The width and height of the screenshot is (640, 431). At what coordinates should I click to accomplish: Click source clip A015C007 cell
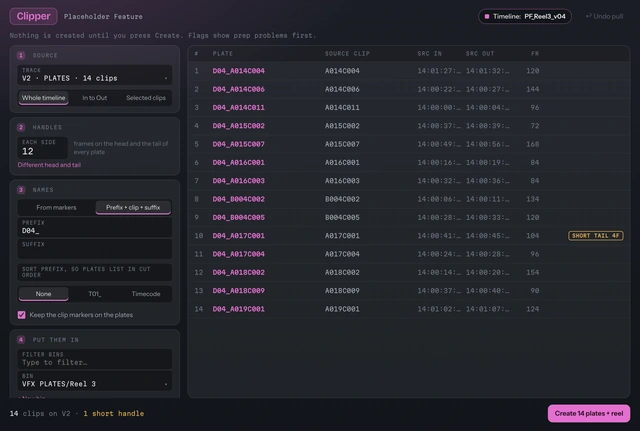[342, 144]
